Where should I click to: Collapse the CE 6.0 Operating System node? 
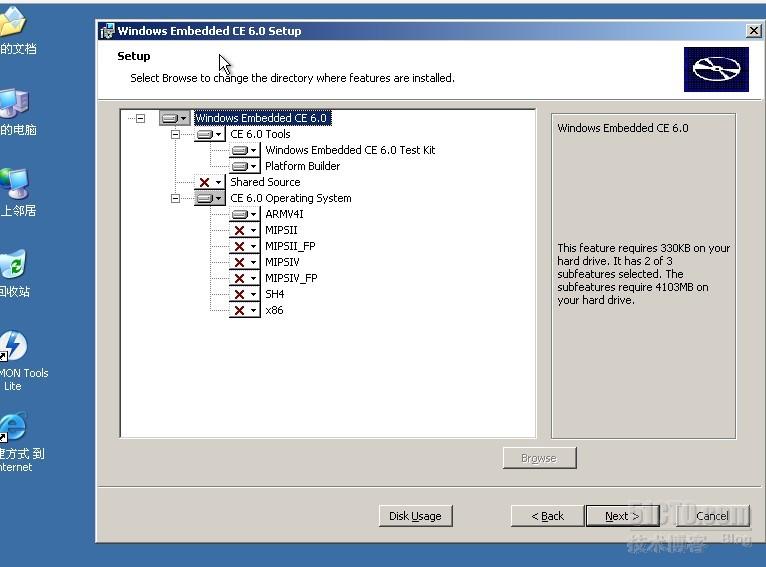pyautogui.click(x=175, y=198)
